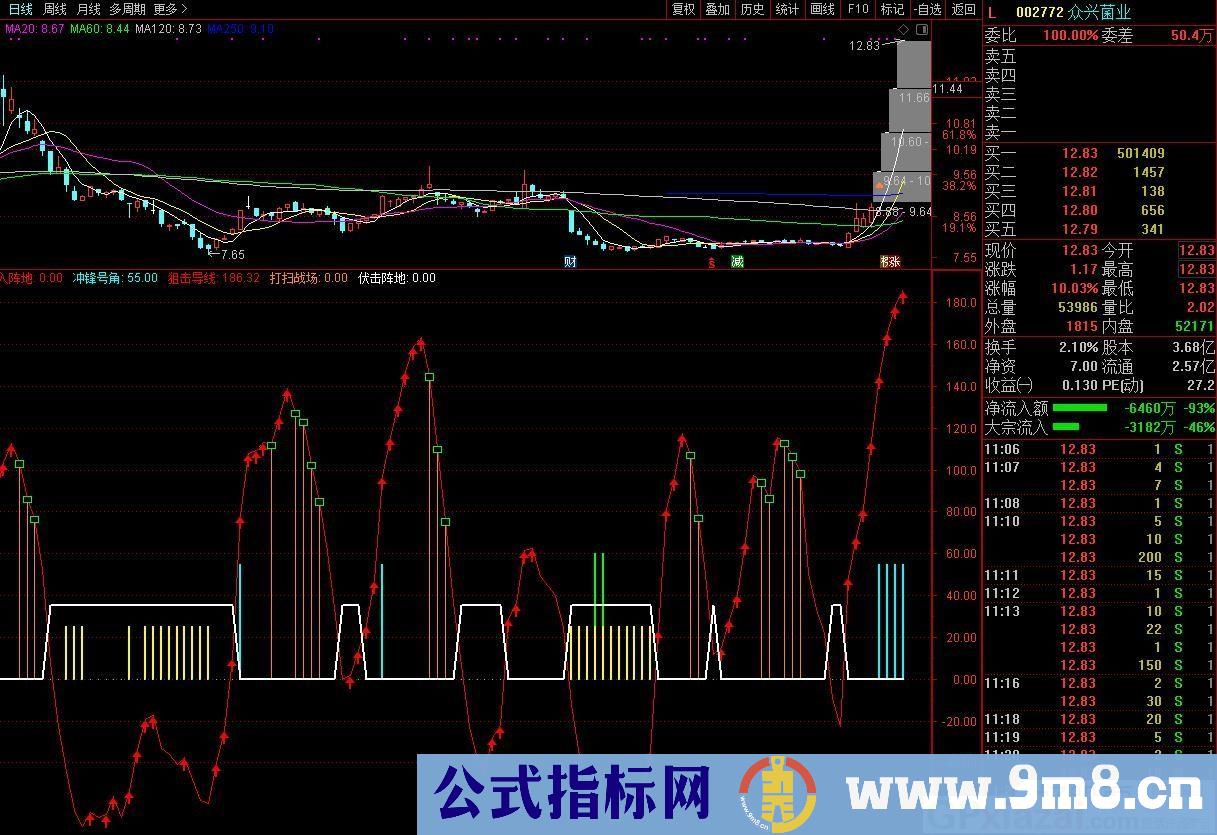Click the 股本 value 3.68亿

pyautogui.click(x=1193, y=347)
